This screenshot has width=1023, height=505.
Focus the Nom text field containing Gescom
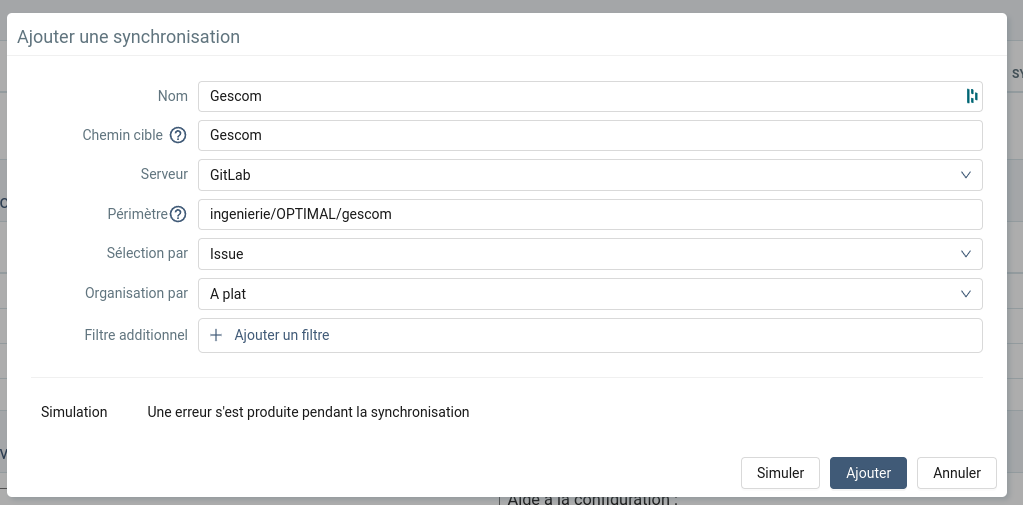[x=580, y=96]
